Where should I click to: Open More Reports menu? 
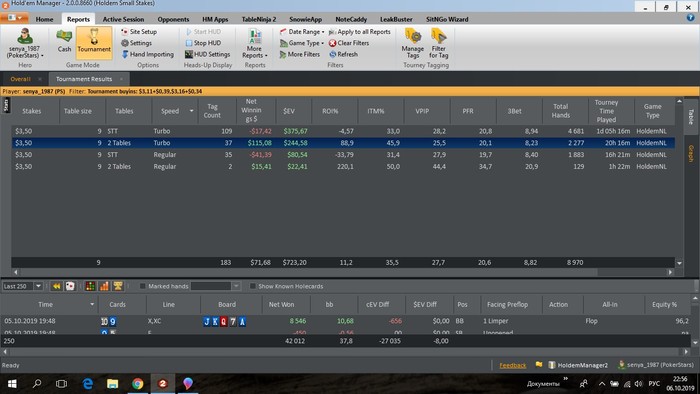(254, 44)
